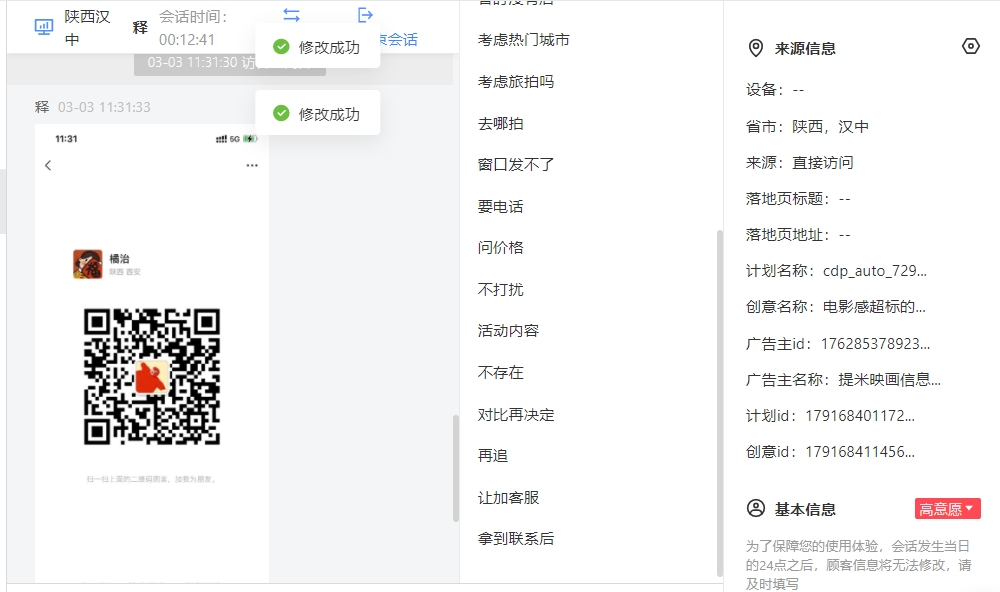Click the transfer session arrows icon
The image size is (1000, 592).
tap(291, 15)
